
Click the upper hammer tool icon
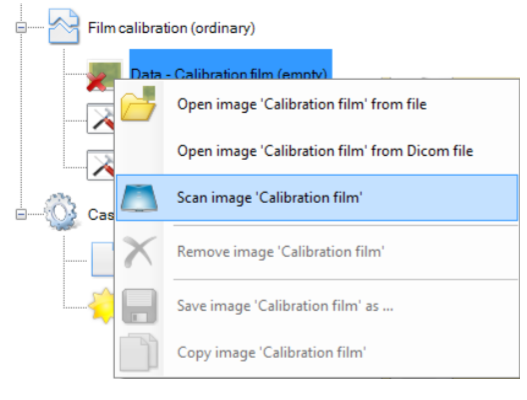click(x=100, y=119)
